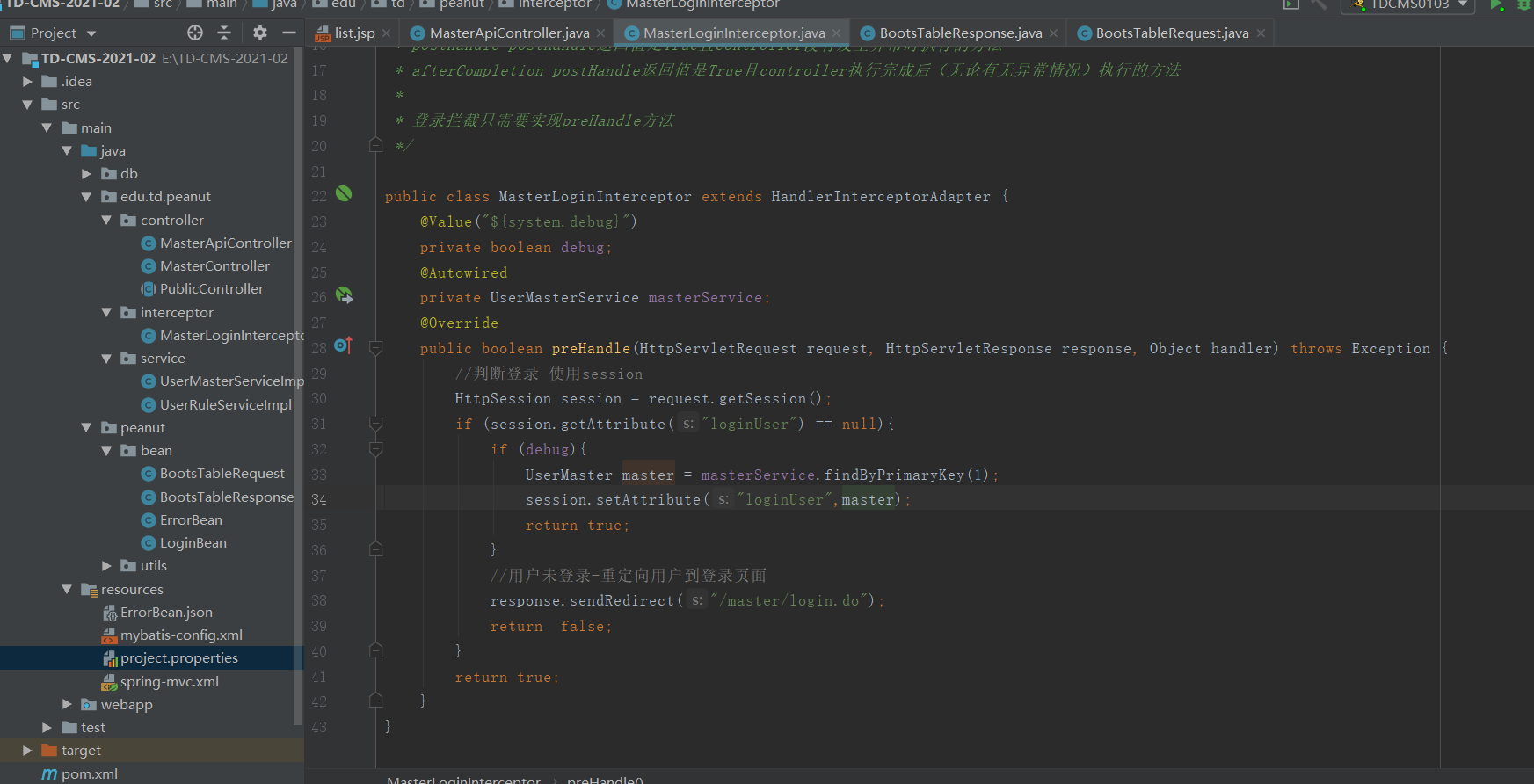
Task: Click autowired dependency gutter icon line 26
Action: [x=344, y=295]
